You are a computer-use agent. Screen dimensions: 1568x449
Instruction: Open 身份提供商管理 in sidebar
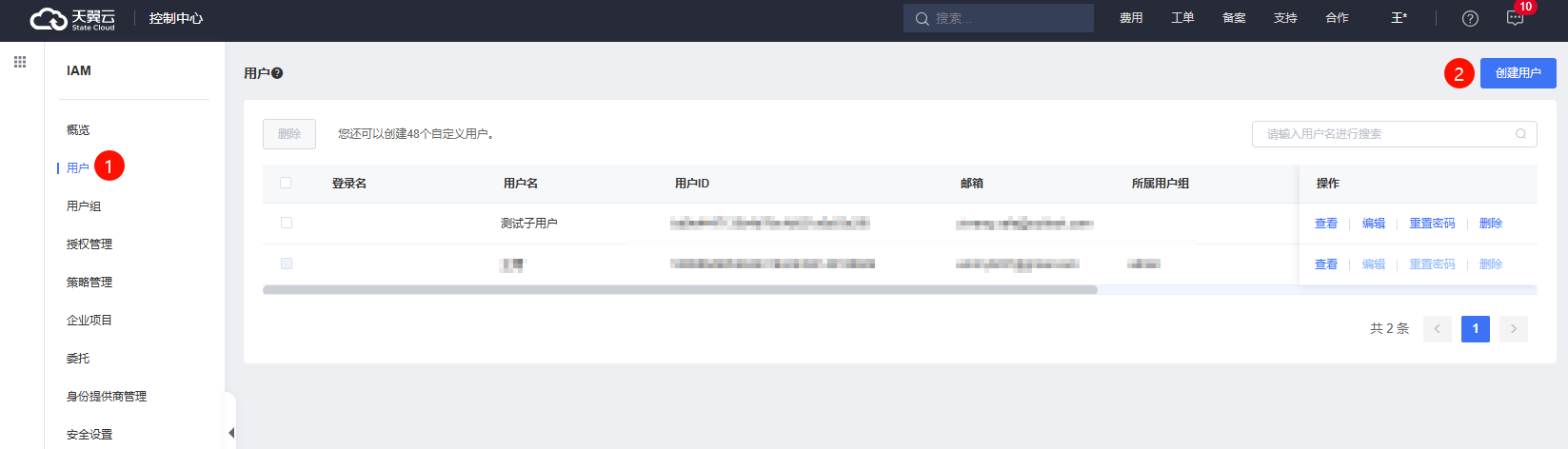(107, 397)
